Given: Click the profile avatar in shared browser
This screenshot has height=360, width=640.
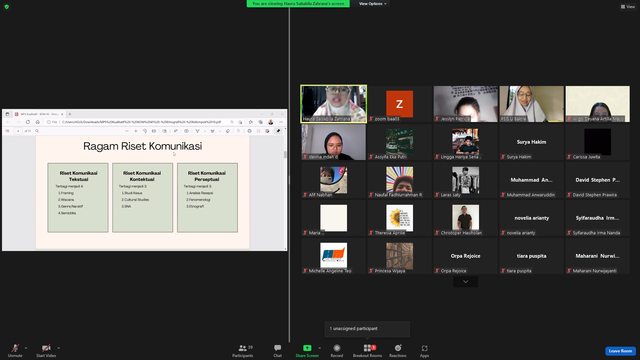Looking at the screenshot, I should click(x=271, y=122).
